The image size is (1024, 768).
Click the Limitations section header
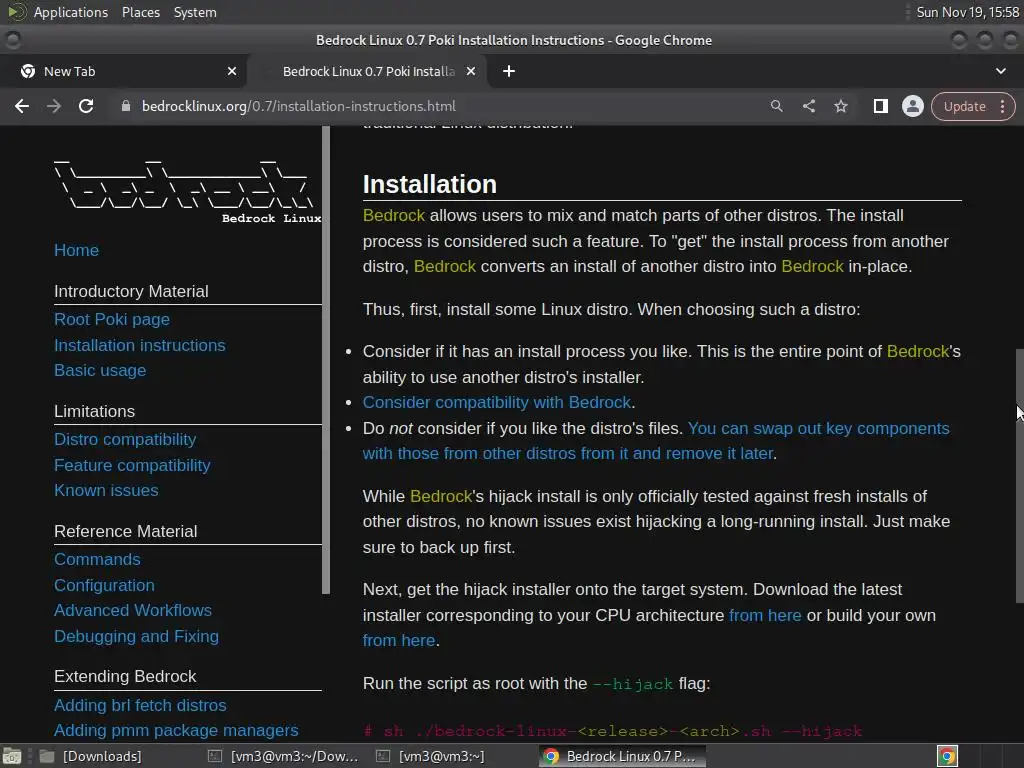tap(95, 411)
